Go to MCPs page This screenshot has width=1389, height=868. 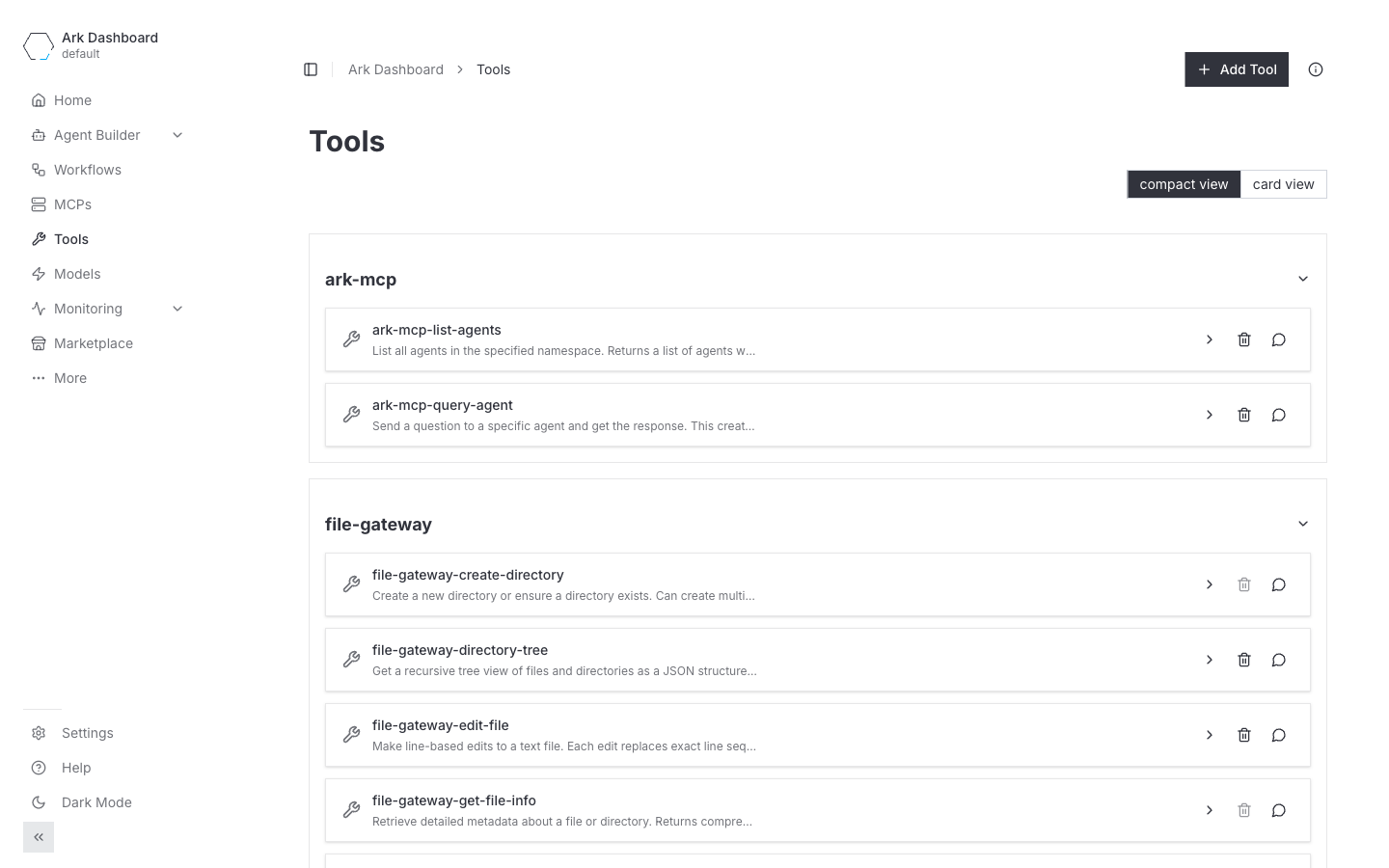72,204
